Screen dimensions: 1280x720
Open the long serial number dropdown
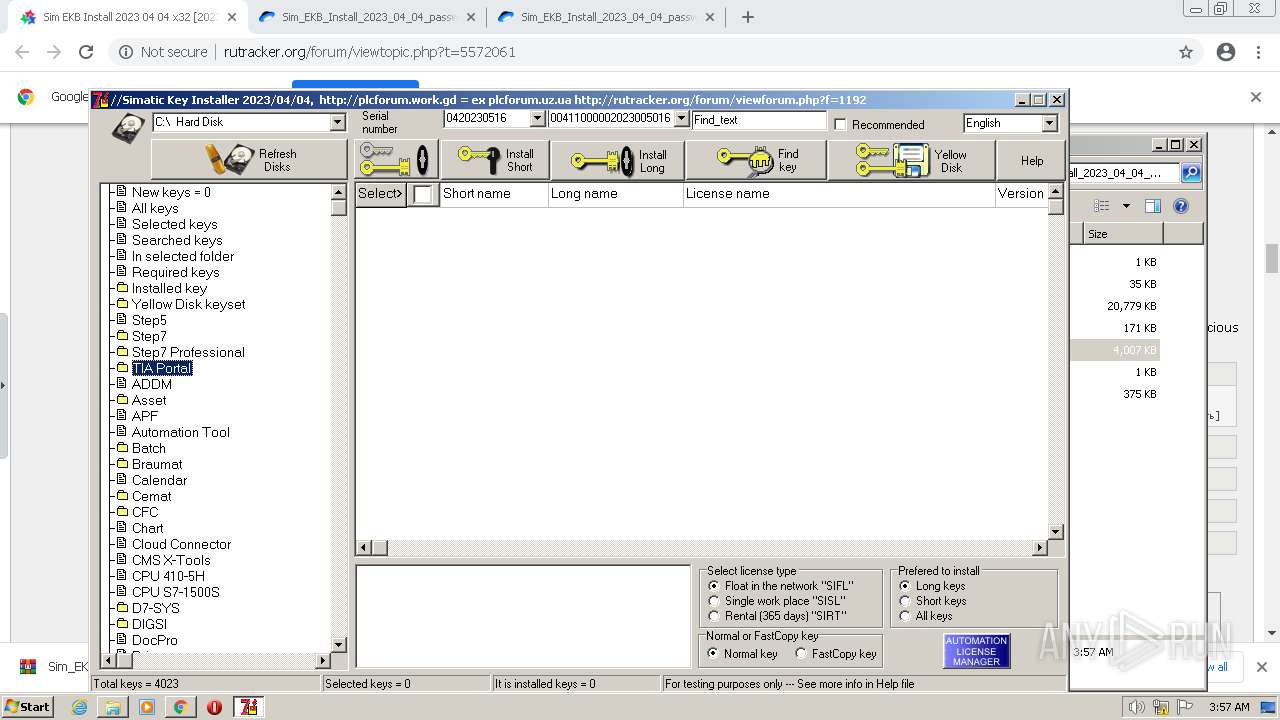point(682,119)
